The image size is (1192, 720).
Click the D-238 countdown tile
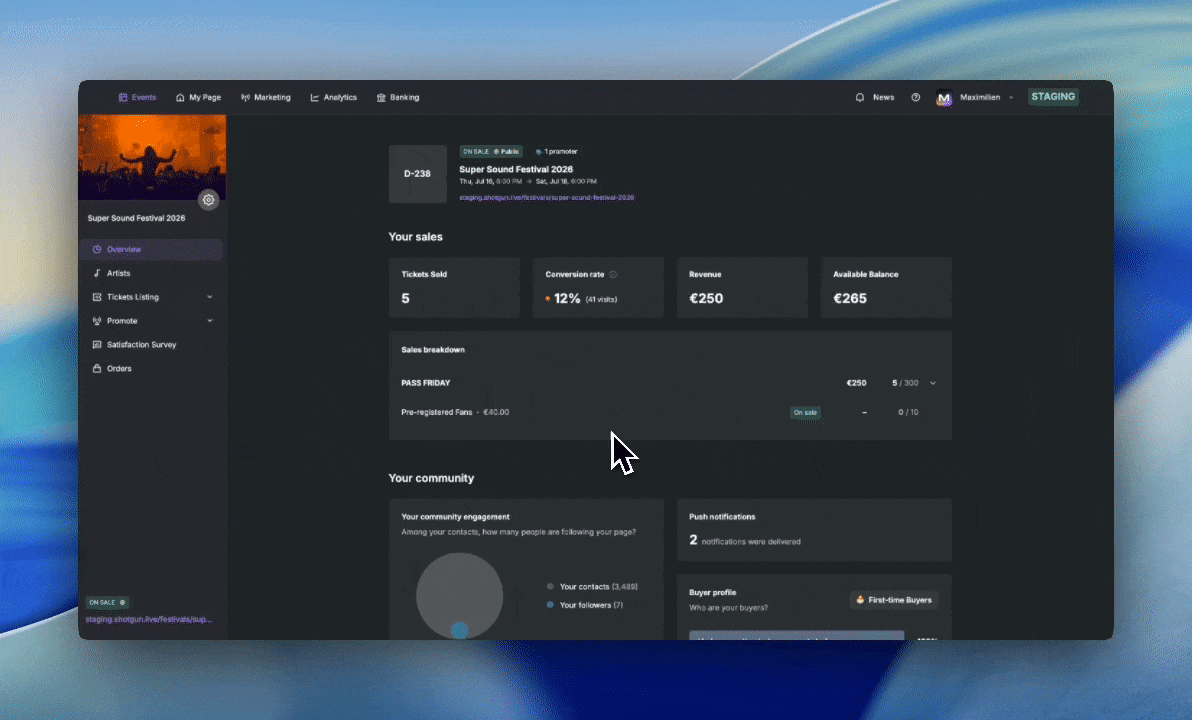(x=417, y=174)
